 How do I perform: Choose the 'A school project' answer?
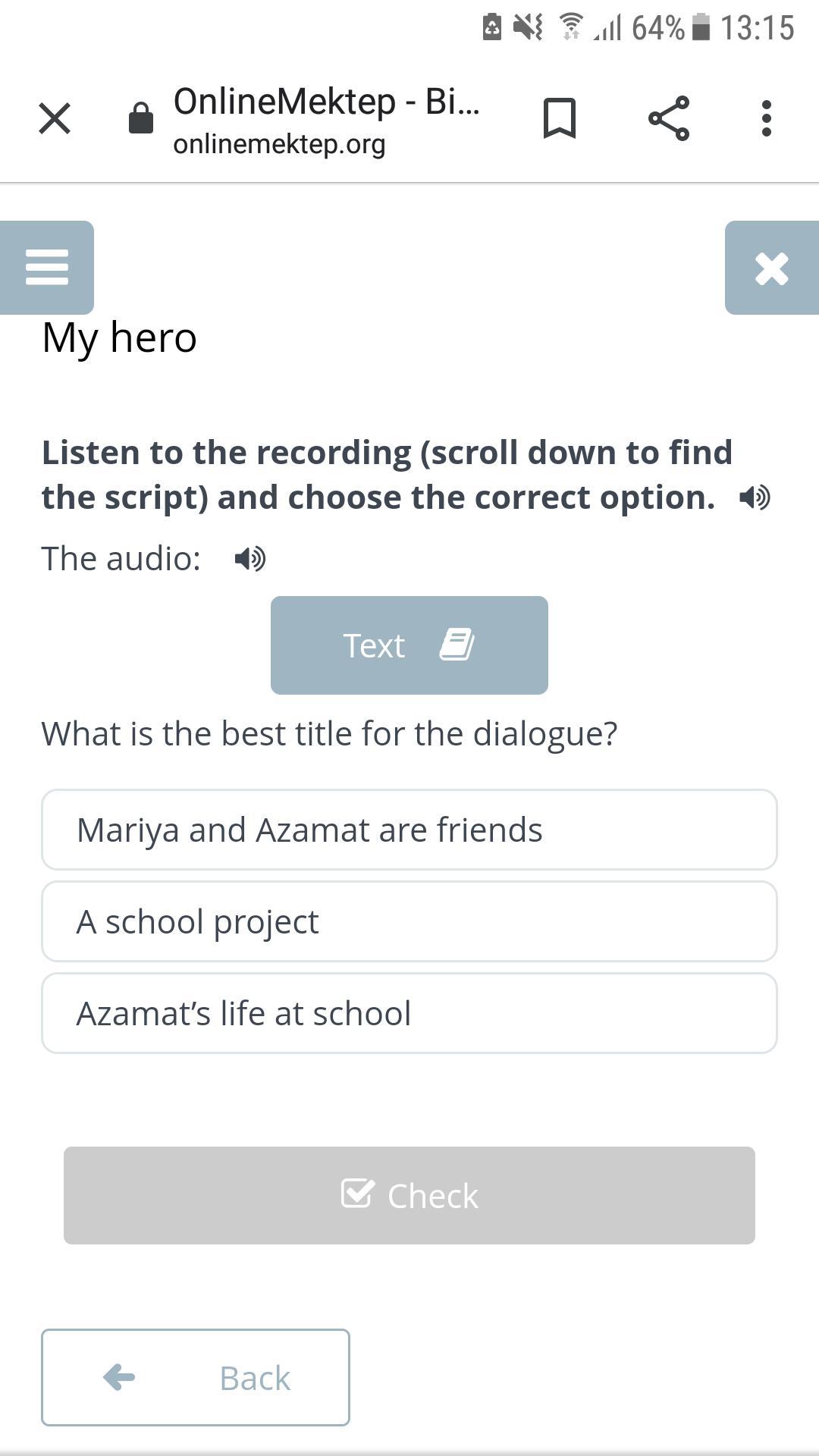[x=409, y=921]
